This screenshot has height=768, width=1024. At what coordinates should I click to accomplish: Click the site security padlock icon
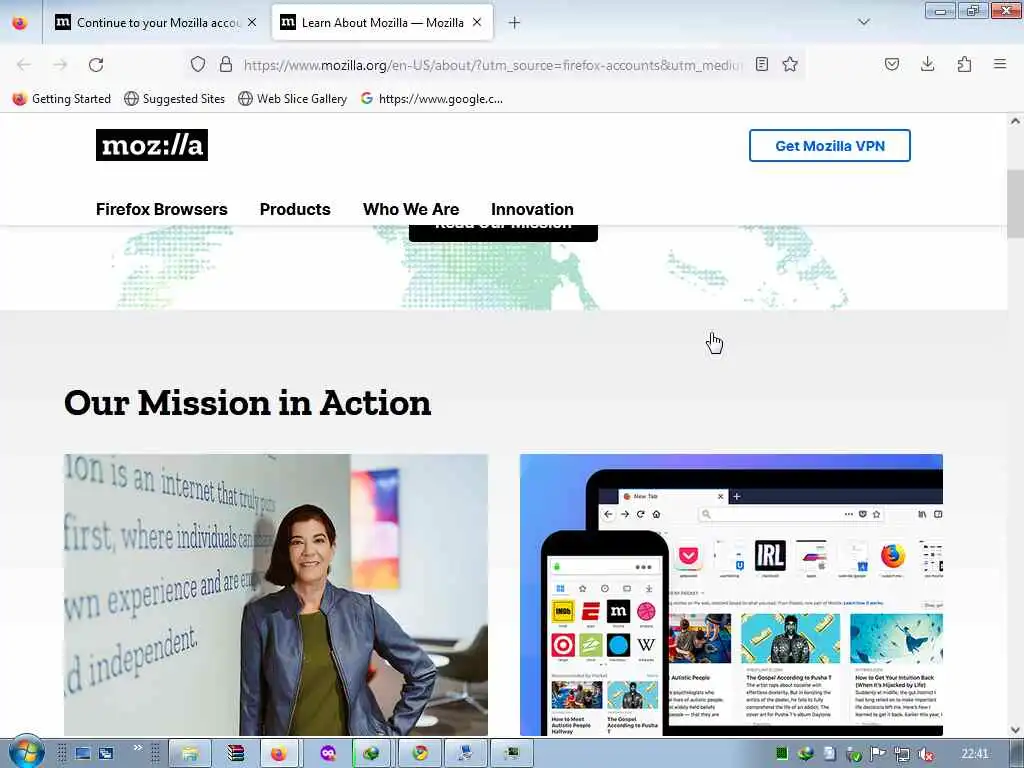tap(226, 64)
